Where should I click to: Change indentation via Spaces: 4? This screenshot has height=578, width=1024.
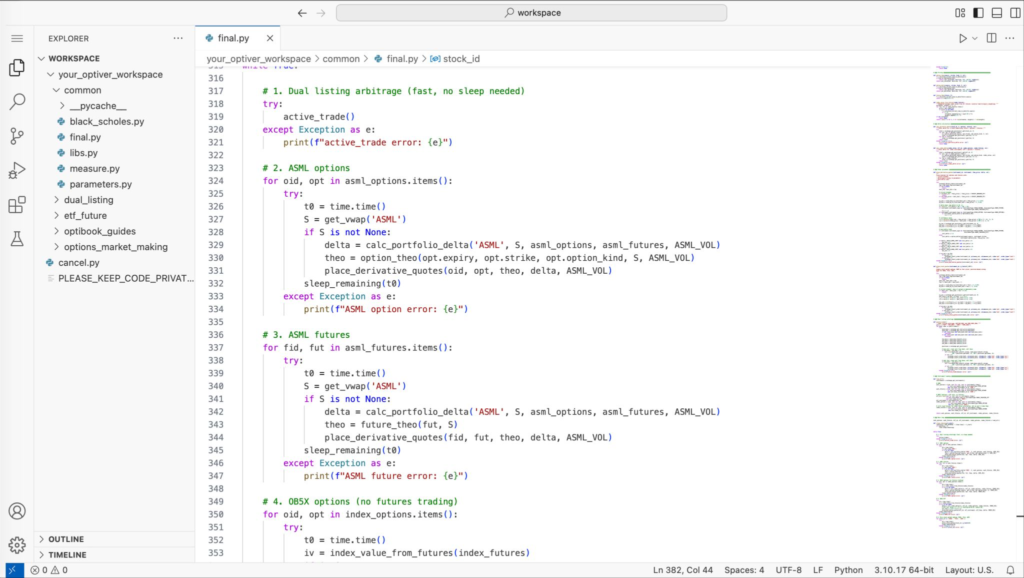point(744,570)
